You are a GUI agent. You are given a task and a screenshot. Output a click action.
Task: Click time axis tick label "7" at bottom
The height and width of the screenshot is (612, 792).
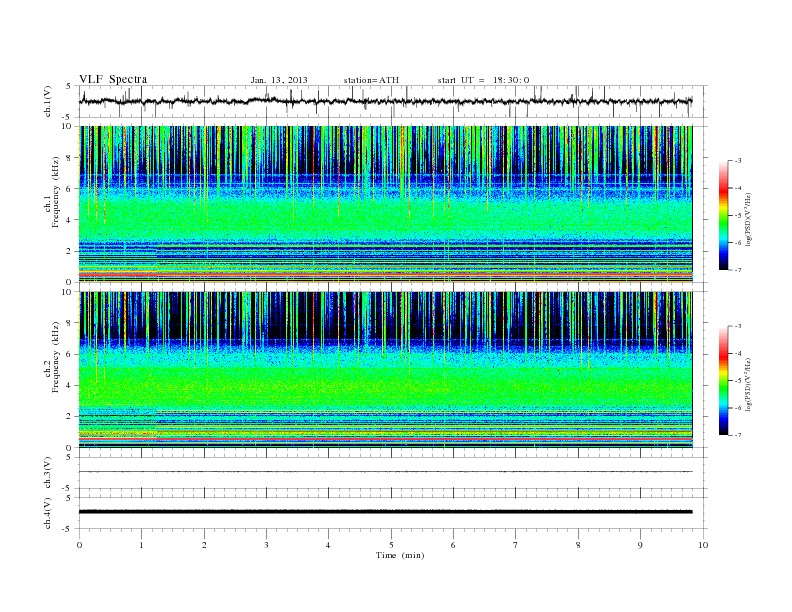(516, 545)
